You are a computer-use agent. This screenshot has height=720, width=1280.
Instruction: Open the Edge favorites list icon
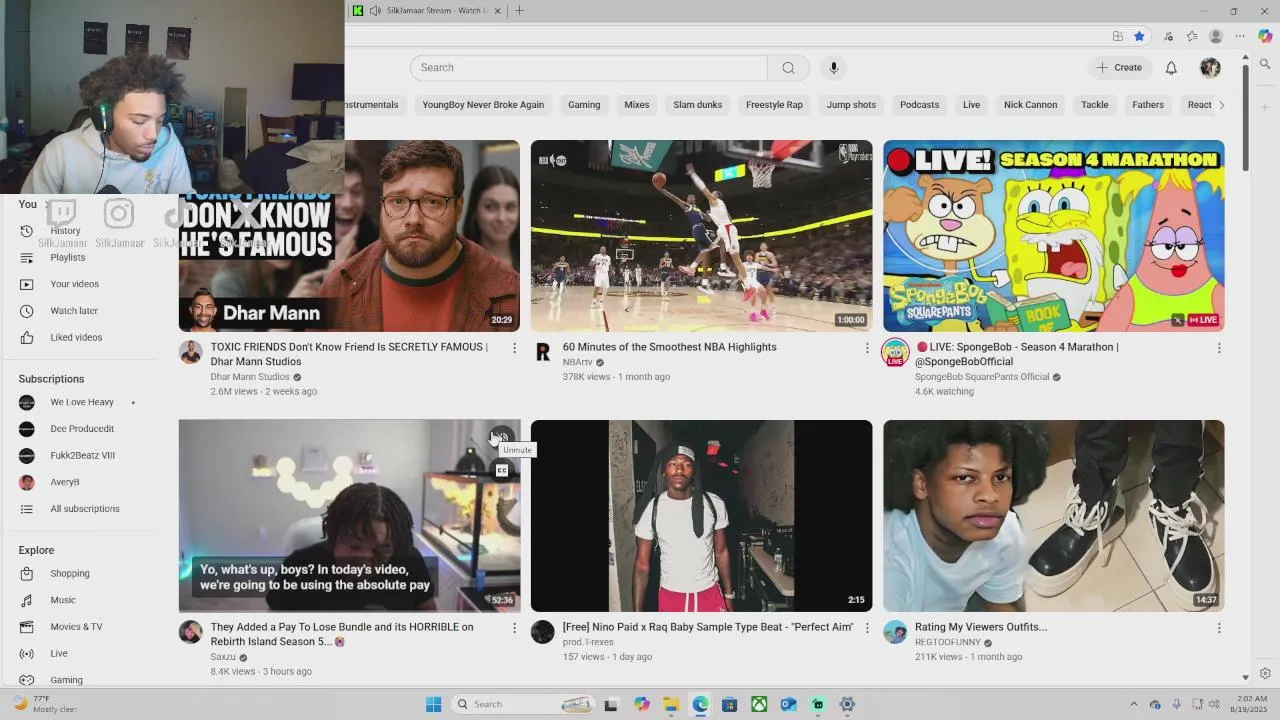(1192, 36)
